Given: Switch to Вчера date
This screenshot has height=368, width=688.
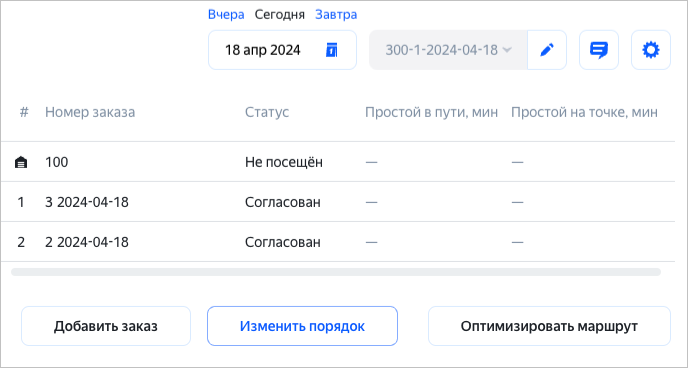Looking at the screenshot, I should click(226, 15).
